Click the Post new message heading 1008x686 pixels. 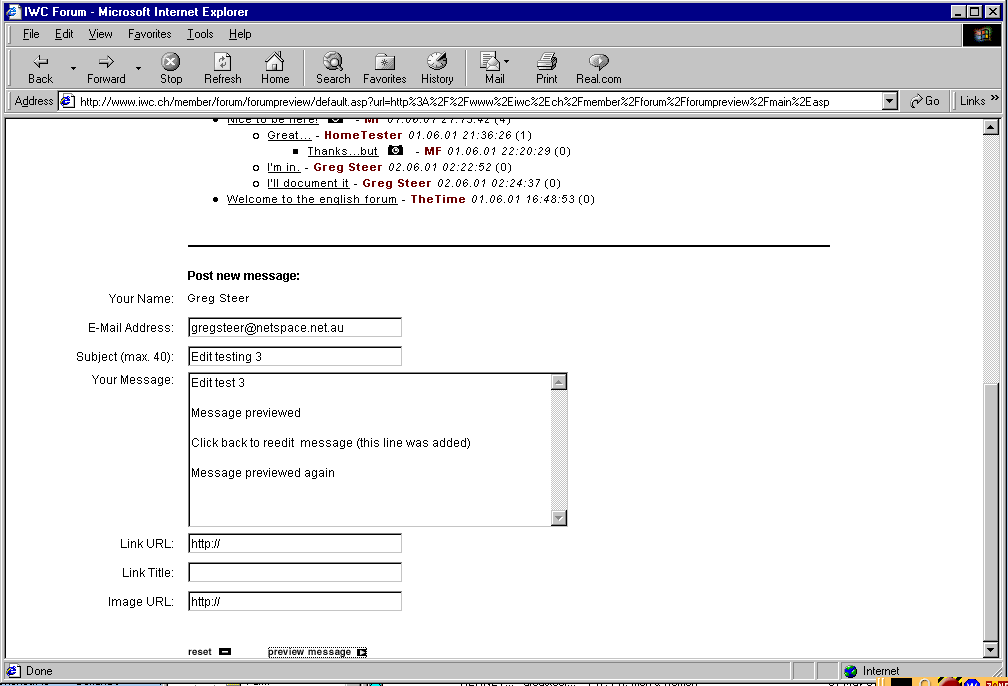244,276
